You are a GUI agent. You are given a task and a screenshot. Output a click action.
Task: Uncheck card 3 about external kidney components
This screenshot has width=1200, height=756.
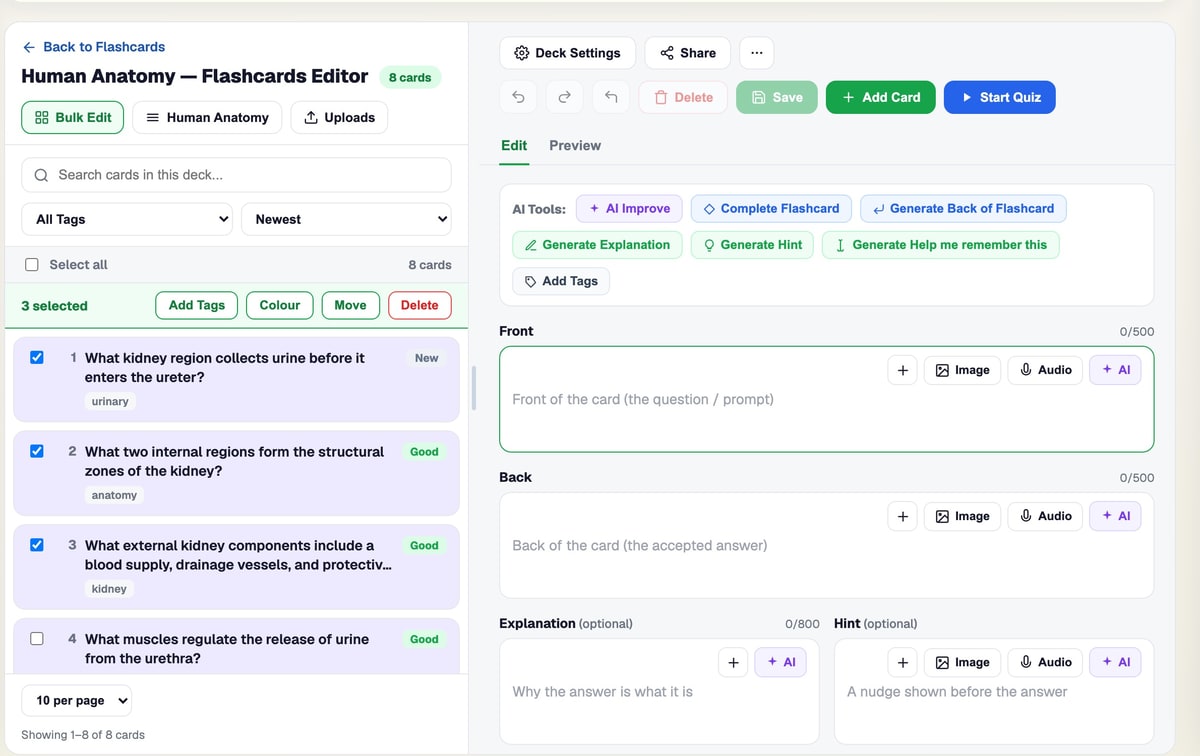pos(37,545)
